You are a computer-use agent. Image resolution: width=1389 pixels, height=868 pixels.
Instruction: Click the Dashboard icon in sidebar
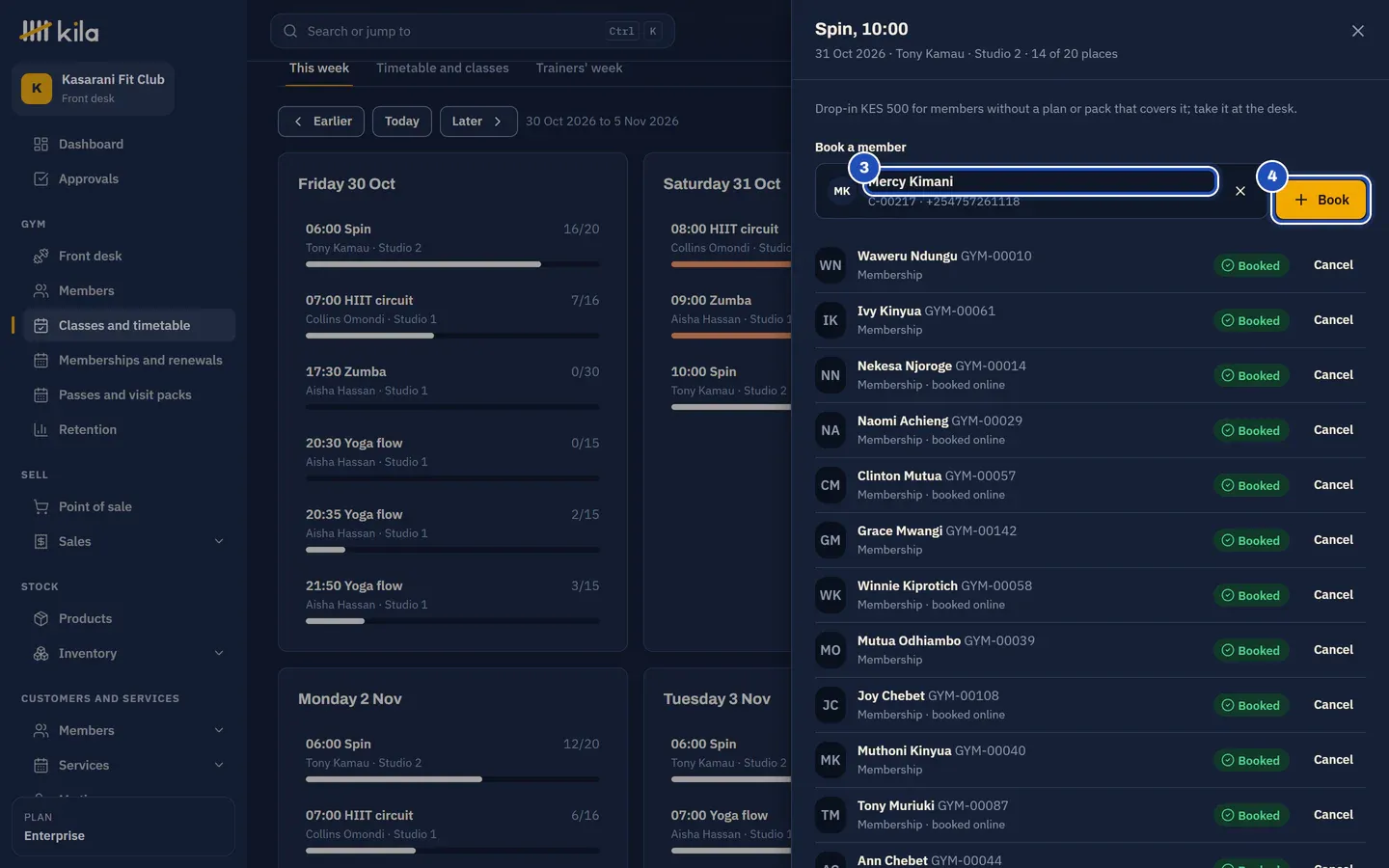click(x=41, y=145)
